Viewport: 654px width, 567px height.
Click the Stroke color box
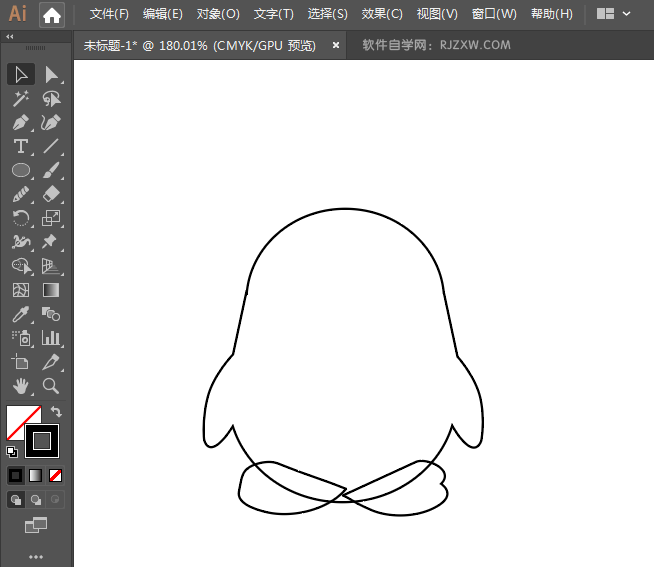point(42,440)
